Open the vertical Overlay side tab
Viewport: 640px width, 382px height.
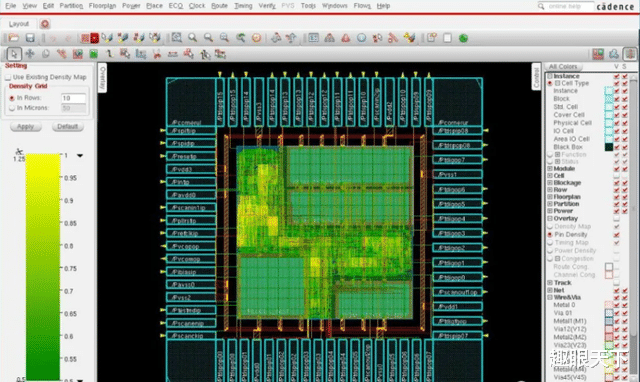(x=102, y=77)
